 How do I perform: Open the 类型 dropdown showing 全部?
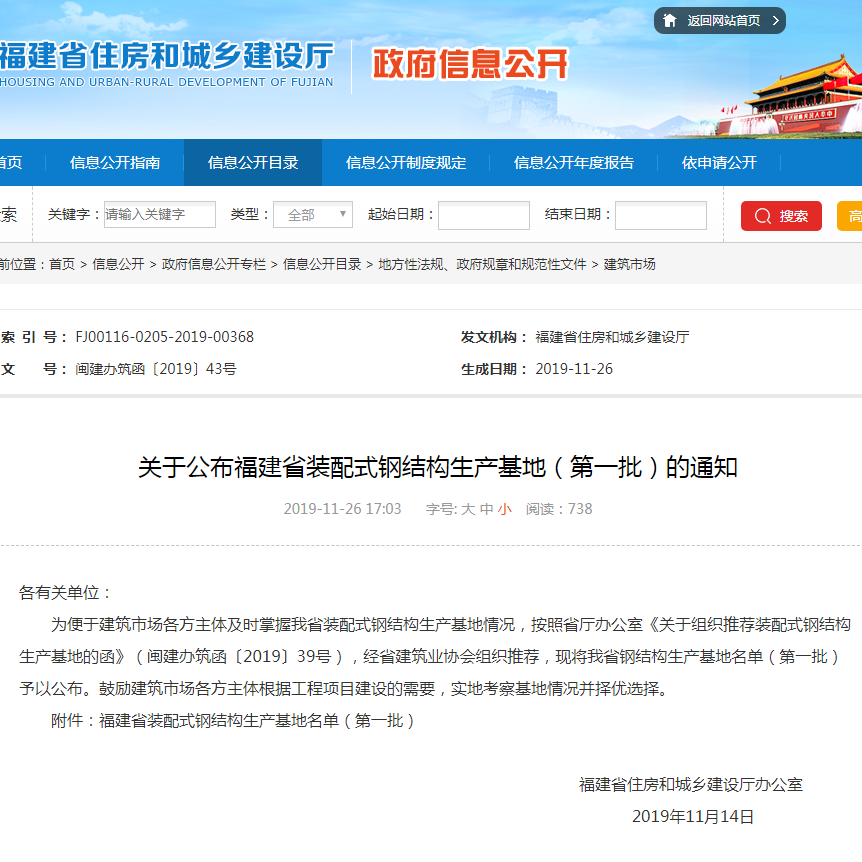[313, 215]
